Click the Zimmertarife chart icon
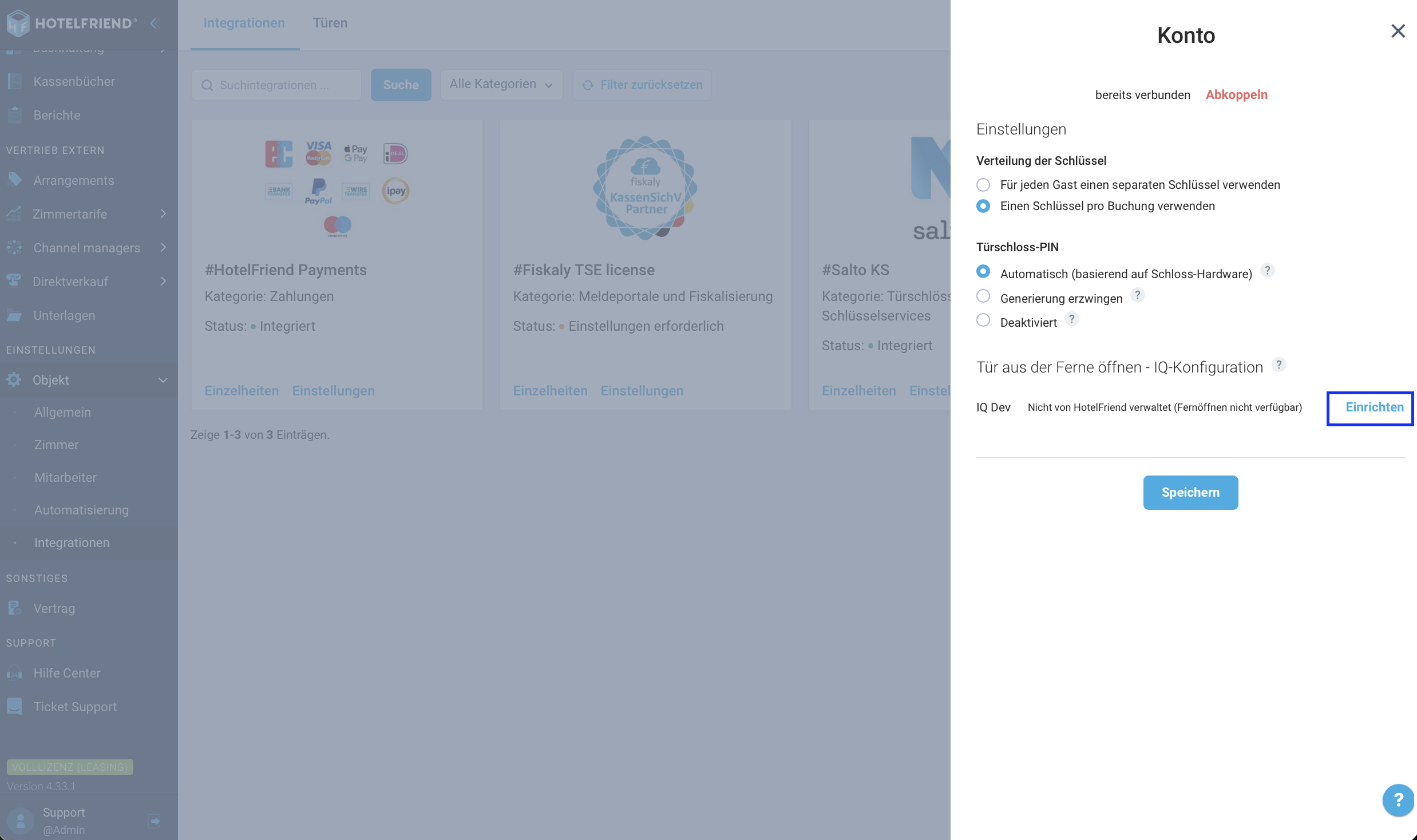The width and height of the screenshot is (1417, 840). coord(14,213)
